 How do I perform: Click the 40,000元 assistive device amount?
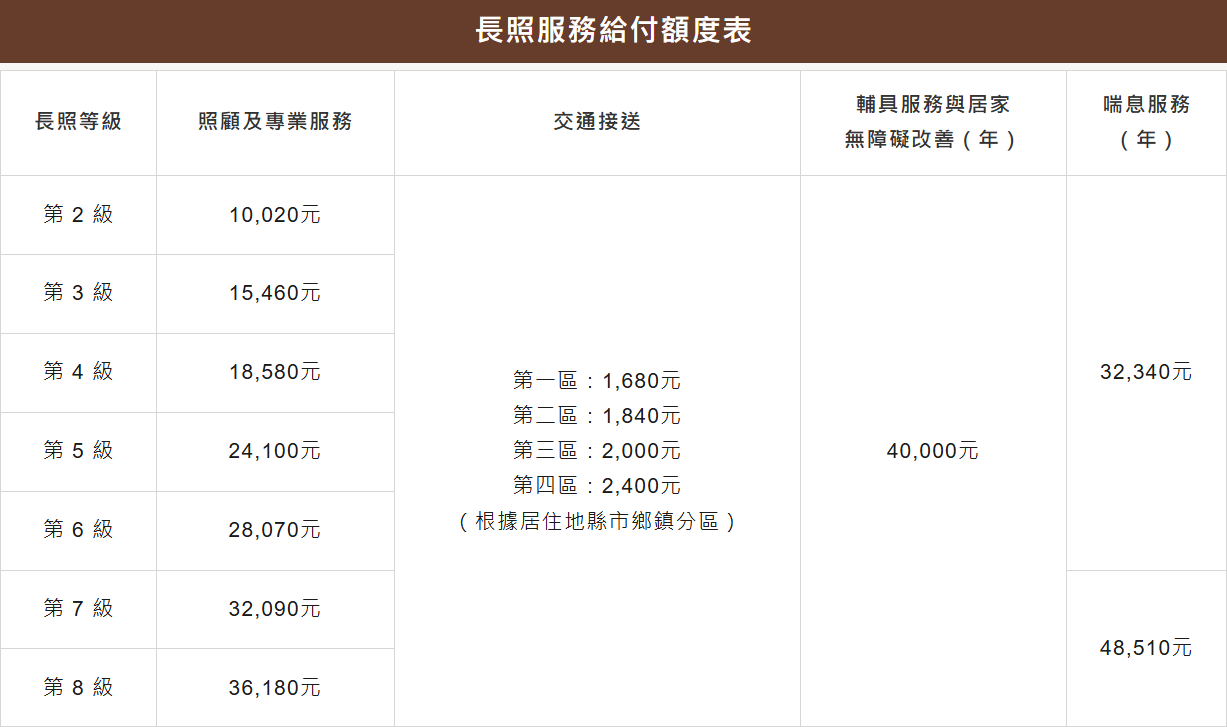tap(932, 451)
